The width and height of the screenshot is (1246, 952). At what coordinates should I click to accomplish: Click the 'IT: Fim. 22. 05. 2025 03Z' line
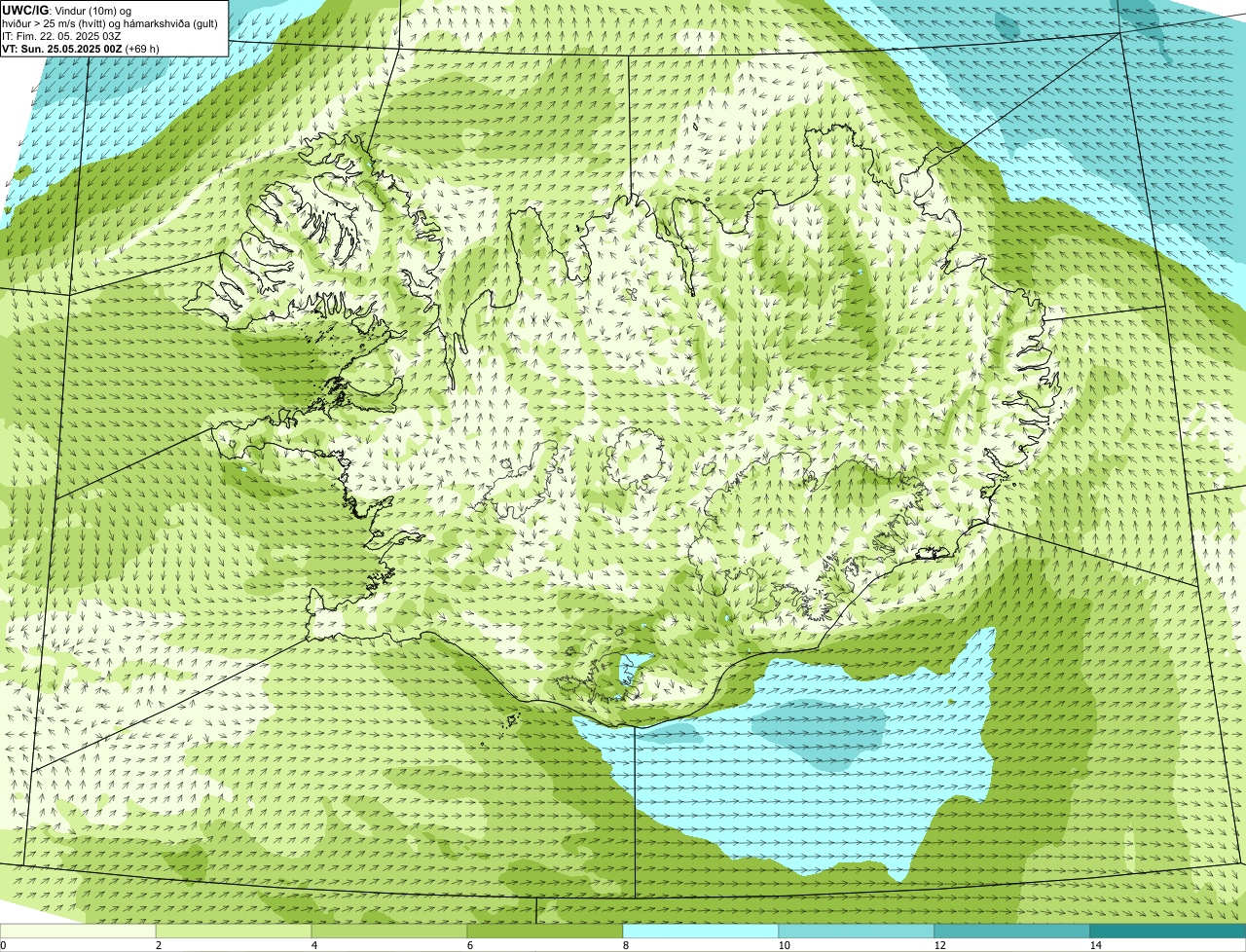pos(61,36)
